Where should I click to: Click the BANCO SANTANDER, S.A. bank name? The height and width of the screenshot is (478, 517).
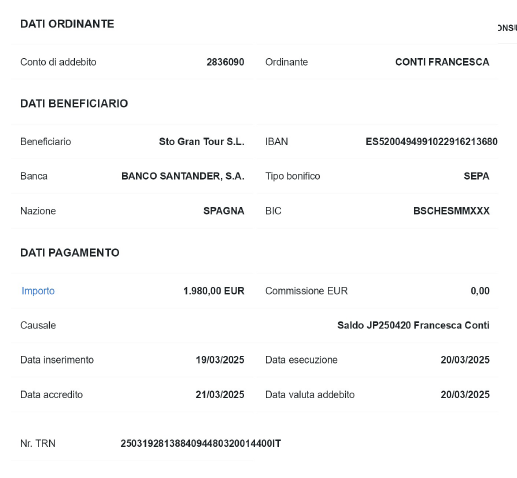coord(183,176)
